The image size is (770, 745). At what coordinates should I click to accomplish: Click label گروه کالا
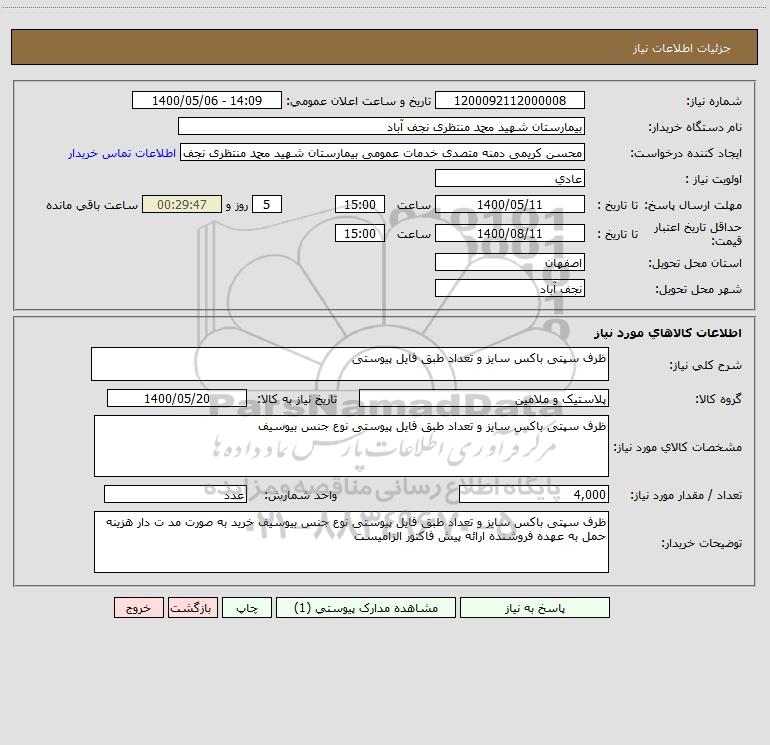click(718, 399)
